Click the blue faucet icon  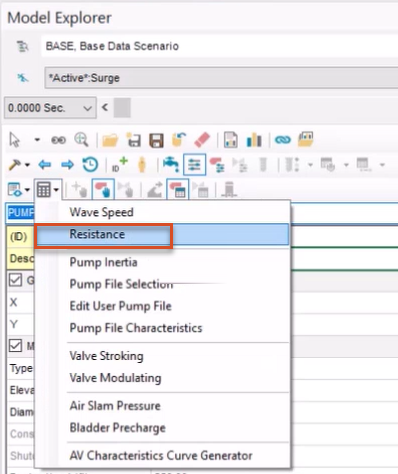click(x=171, y=165)
